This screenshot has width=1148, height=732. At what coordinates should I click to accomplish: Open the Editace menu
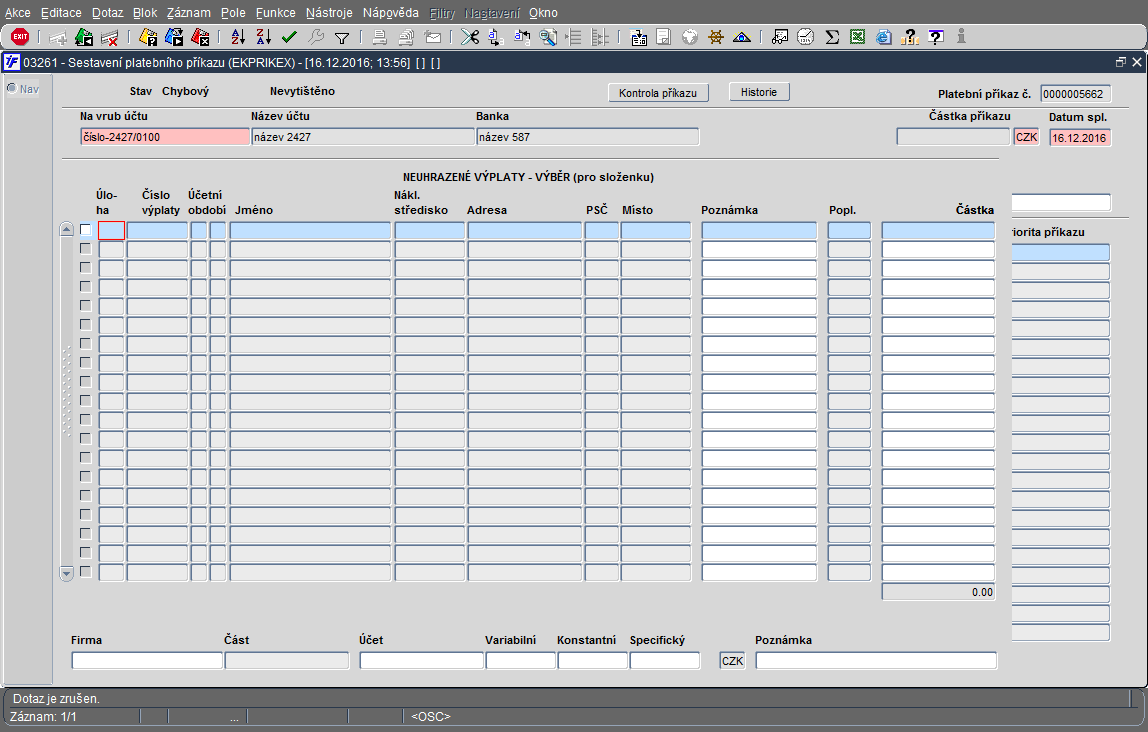coord(62,12)
